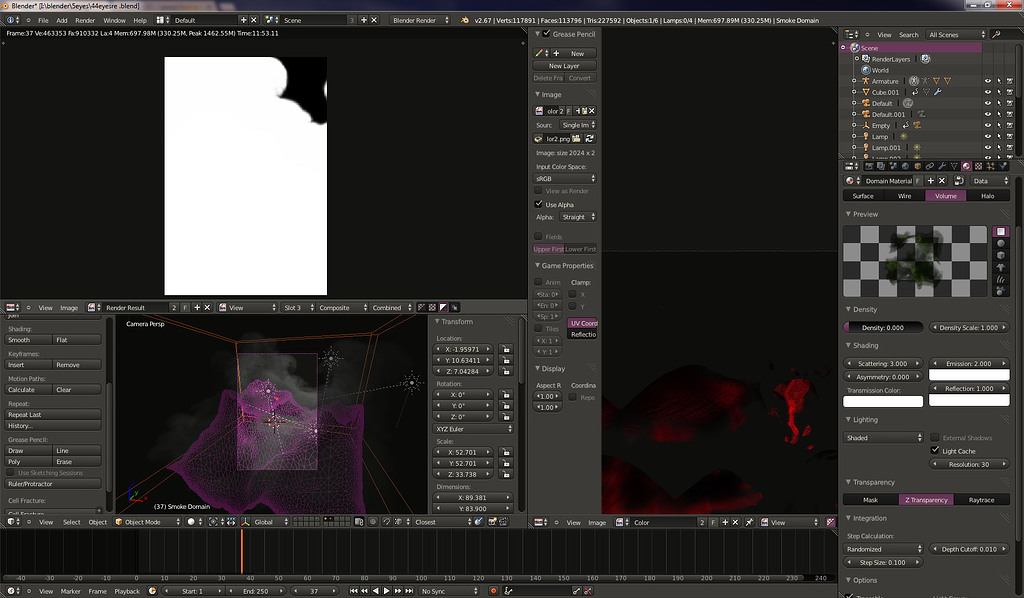Open the Blender Render engine dropdown
The height and width of the screenshot is (598, 1024).
(421, 20)
